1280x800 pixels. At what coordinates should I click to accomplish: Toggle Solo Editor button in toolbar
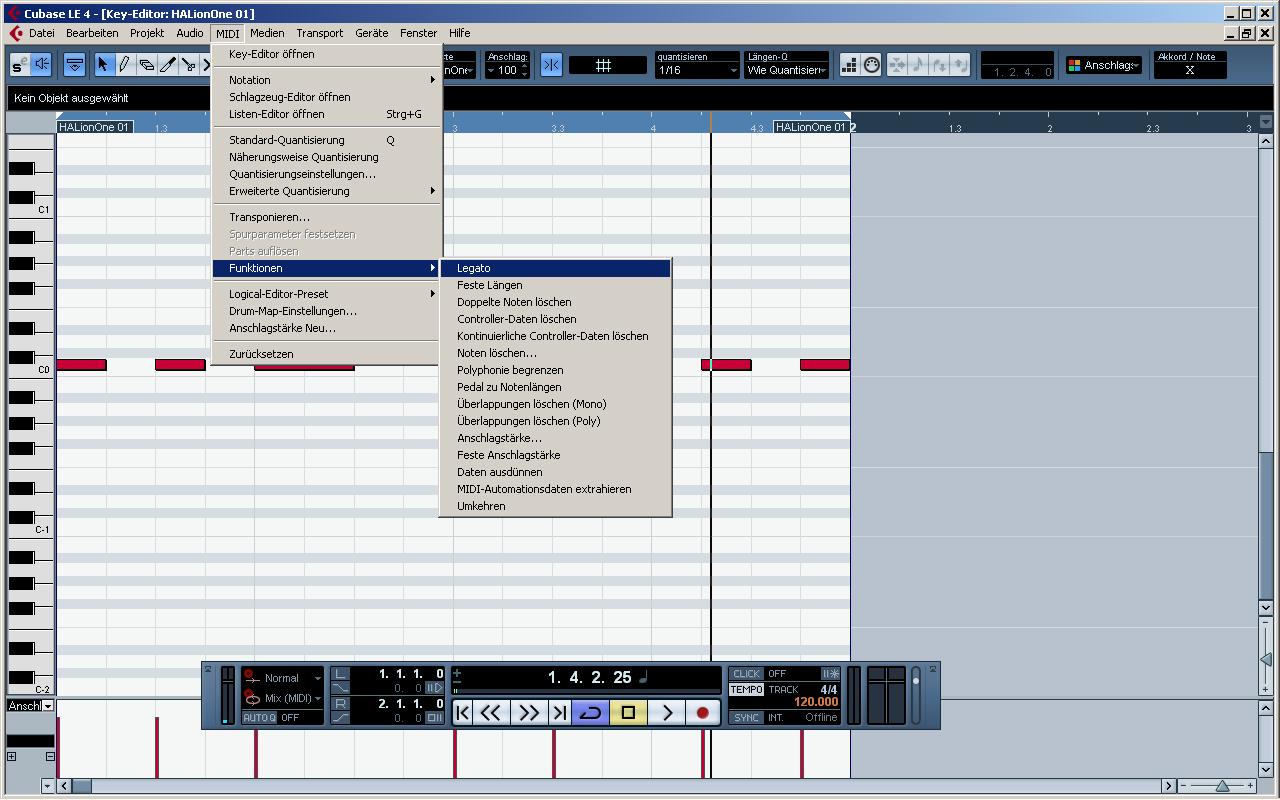(20, 65)
